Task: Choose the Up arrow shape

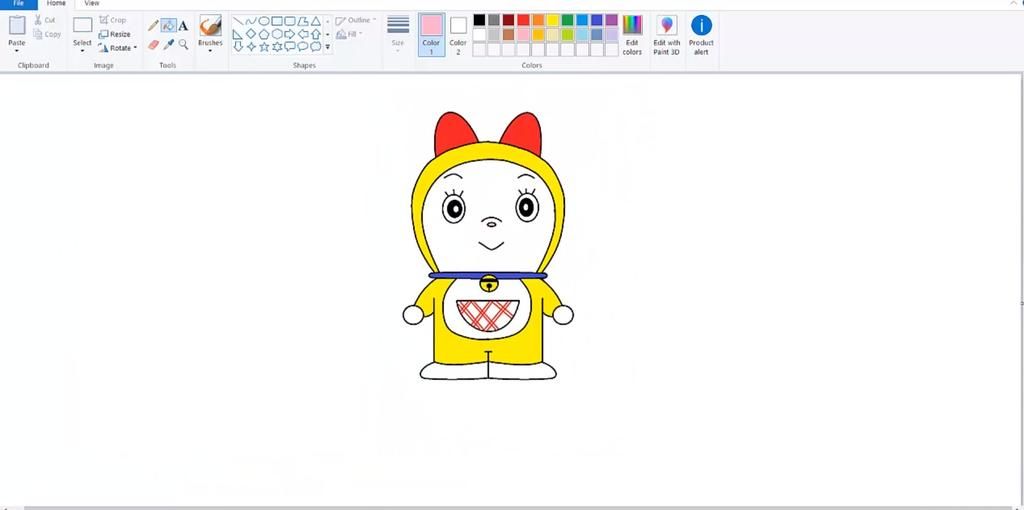Action: (316, 34)
